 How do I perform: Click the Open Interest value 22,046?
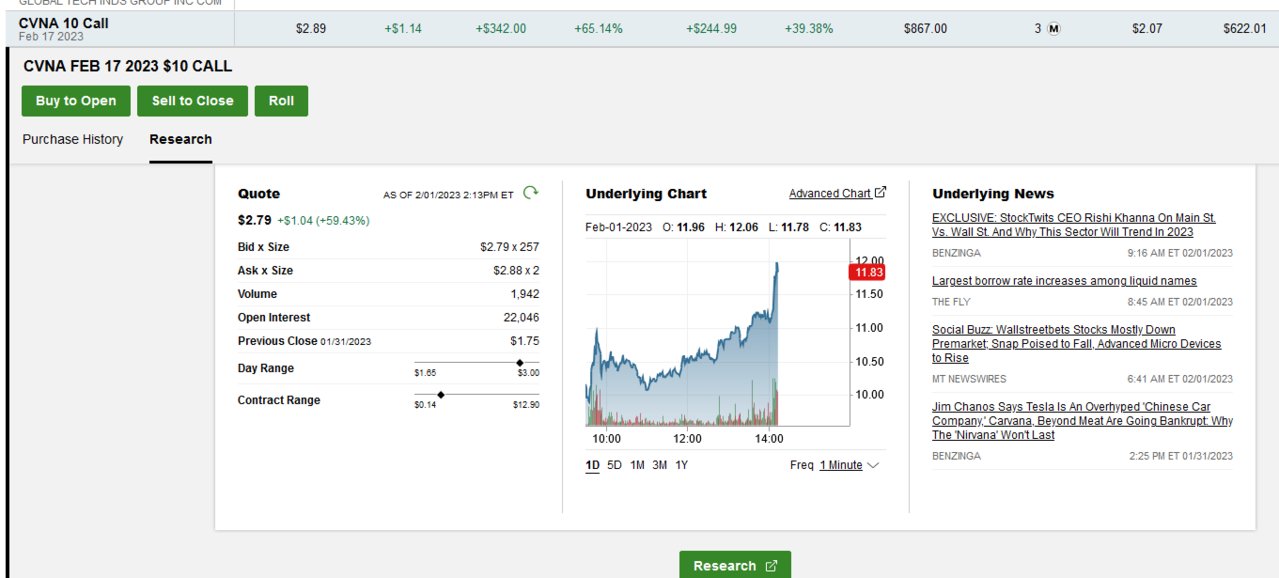pyautogui.click(x=521, y=317)
